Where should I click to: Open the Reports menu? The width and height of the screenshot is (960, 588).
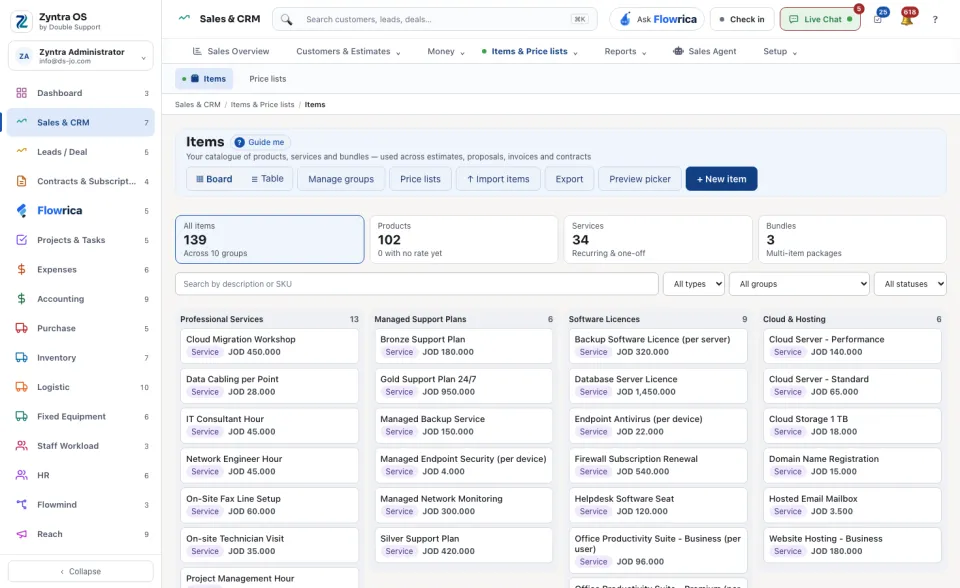coord(625,51)
